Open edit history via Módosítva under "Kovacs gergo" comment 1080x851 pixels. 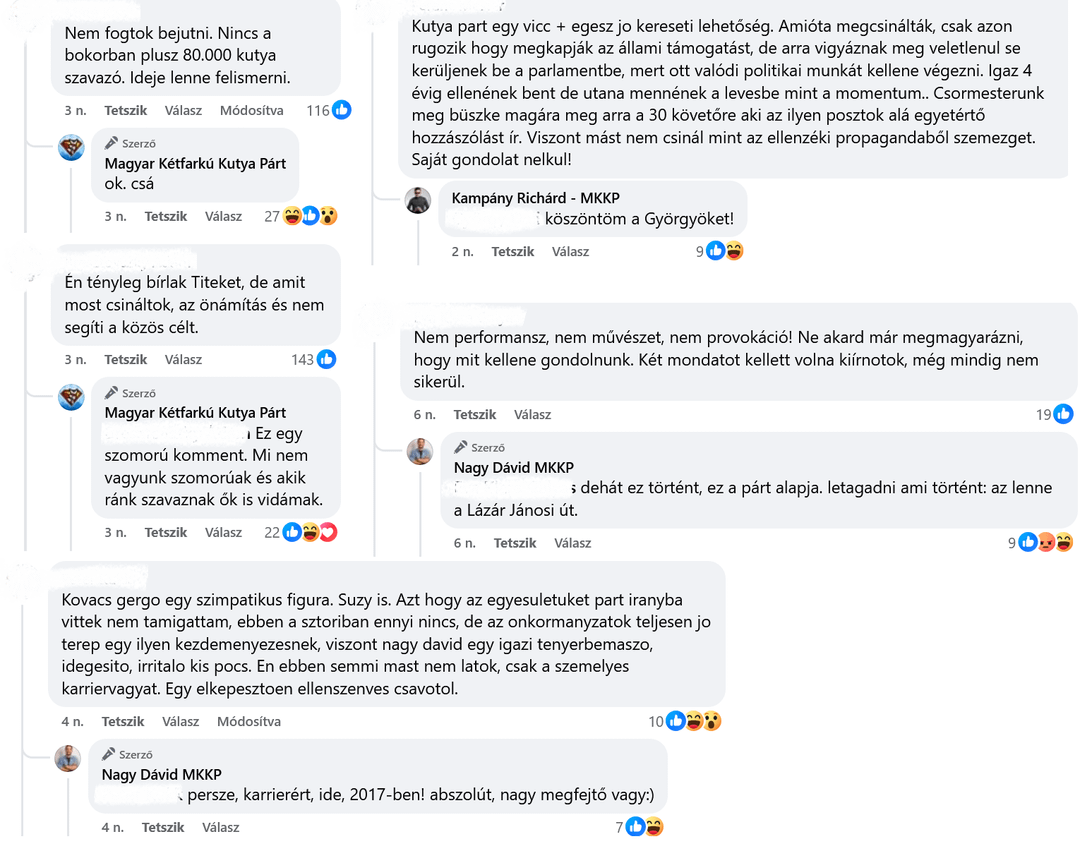point(249,721)
